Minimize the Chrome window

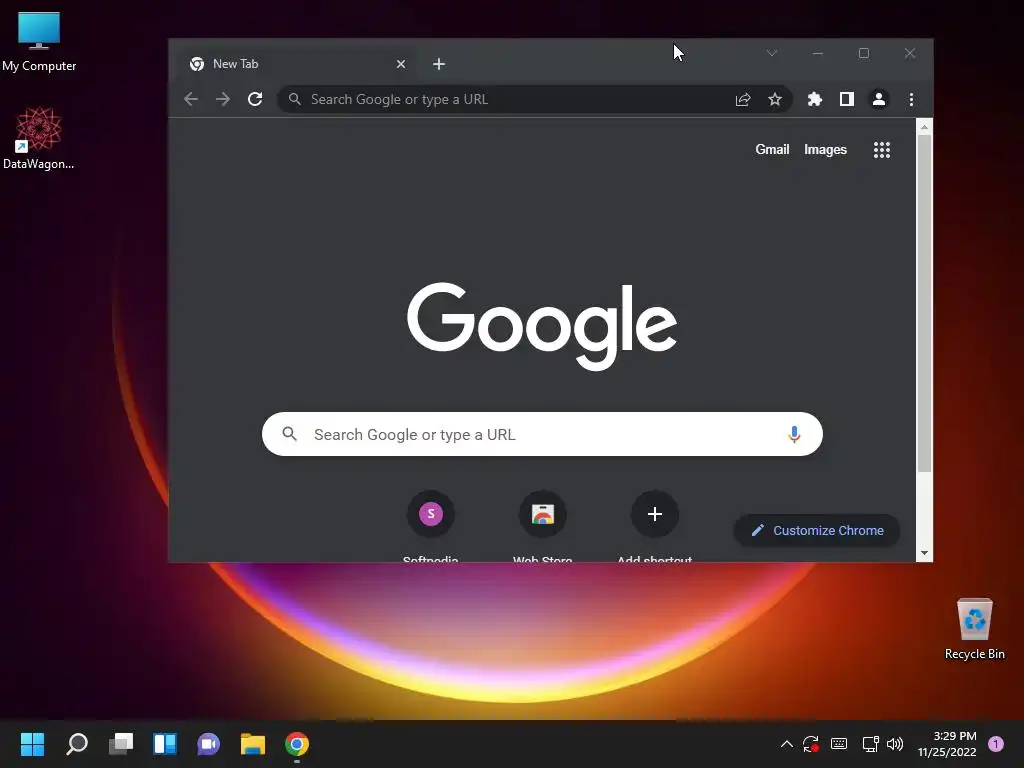[x=818, y=53]
